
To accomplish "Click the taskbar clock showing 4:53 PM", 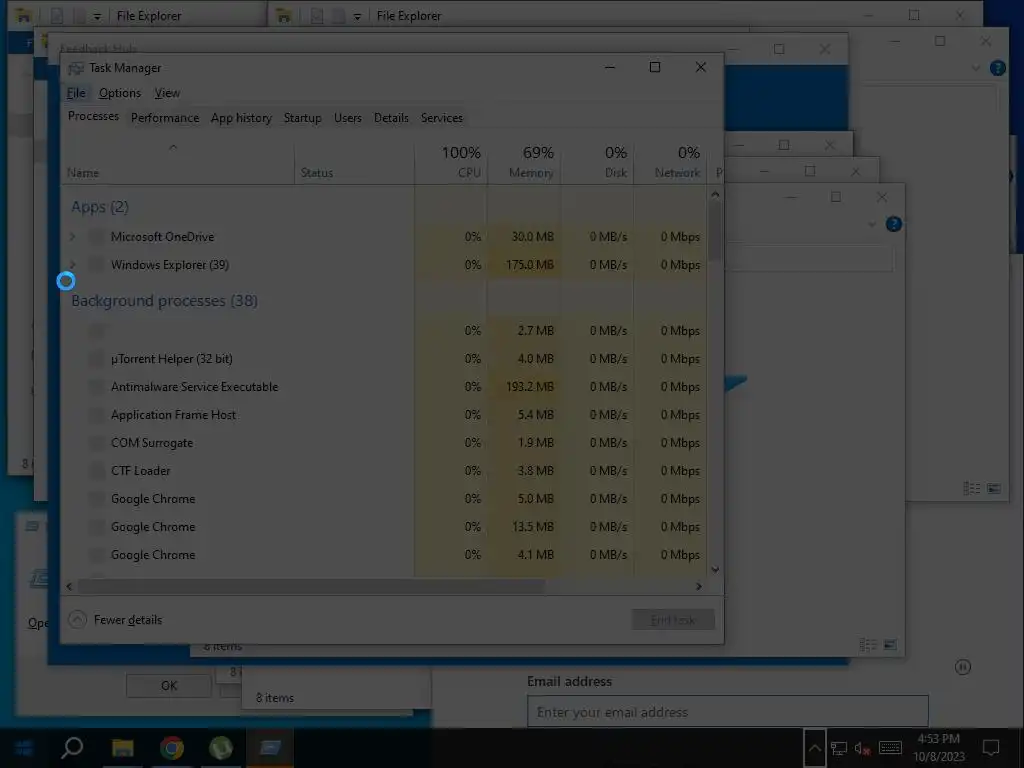I will pyautogui.click(x=938, y=748).
